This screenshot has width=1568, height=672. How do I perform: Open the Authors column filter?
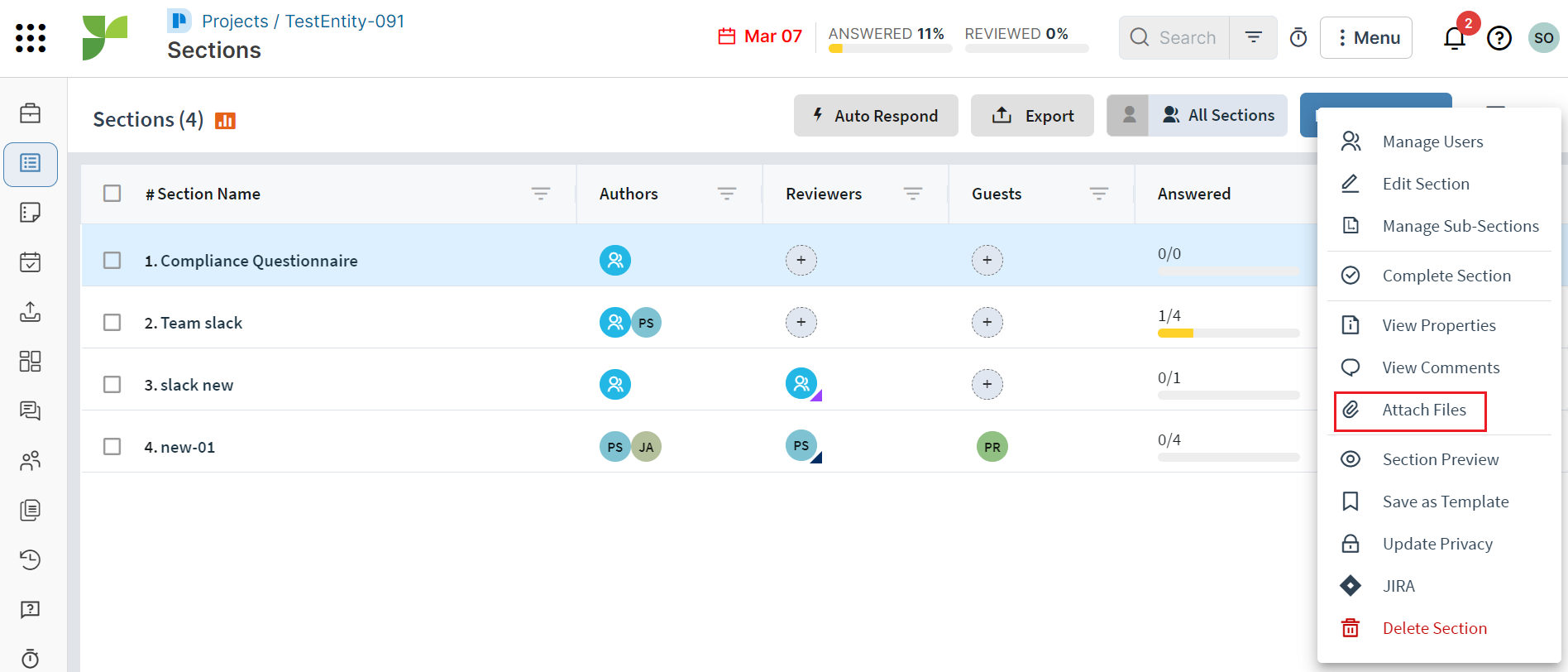point(727,194)
